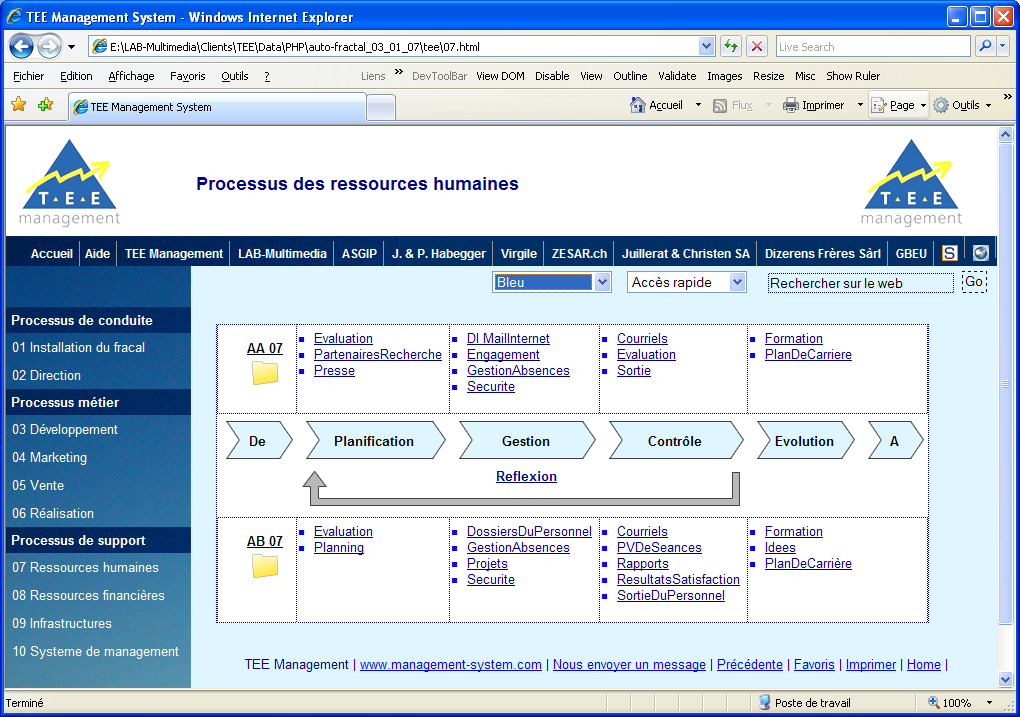Click the page vertical scrollbar down arrow
The image size is (1020, 717).
1005,679
